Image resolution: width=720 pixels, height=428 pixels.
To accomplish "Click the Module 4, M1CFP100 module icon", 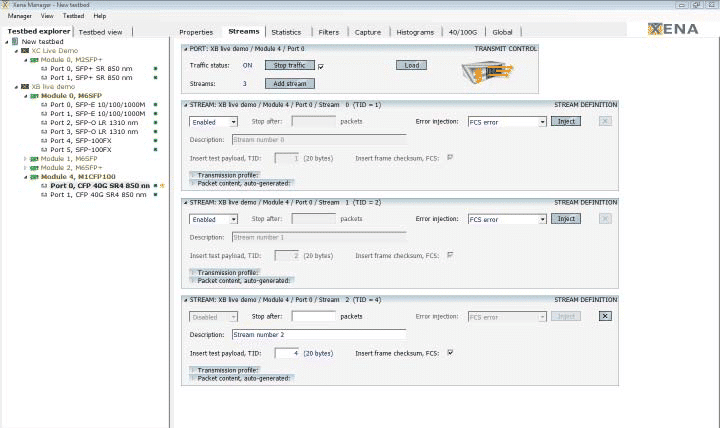I will (x=34, y=177).
